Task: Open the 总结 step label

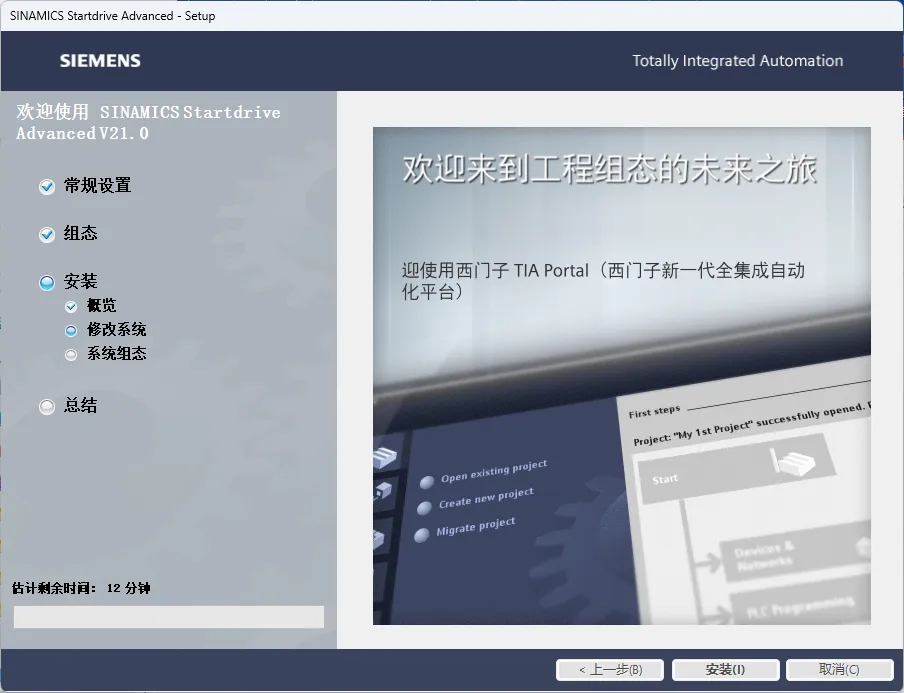Action: pyautogui.click(x=81, y=405)
